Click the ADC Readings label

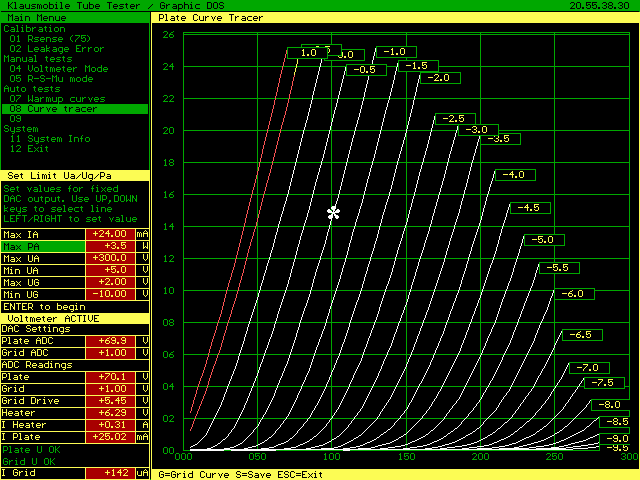[x=37, y=365]
